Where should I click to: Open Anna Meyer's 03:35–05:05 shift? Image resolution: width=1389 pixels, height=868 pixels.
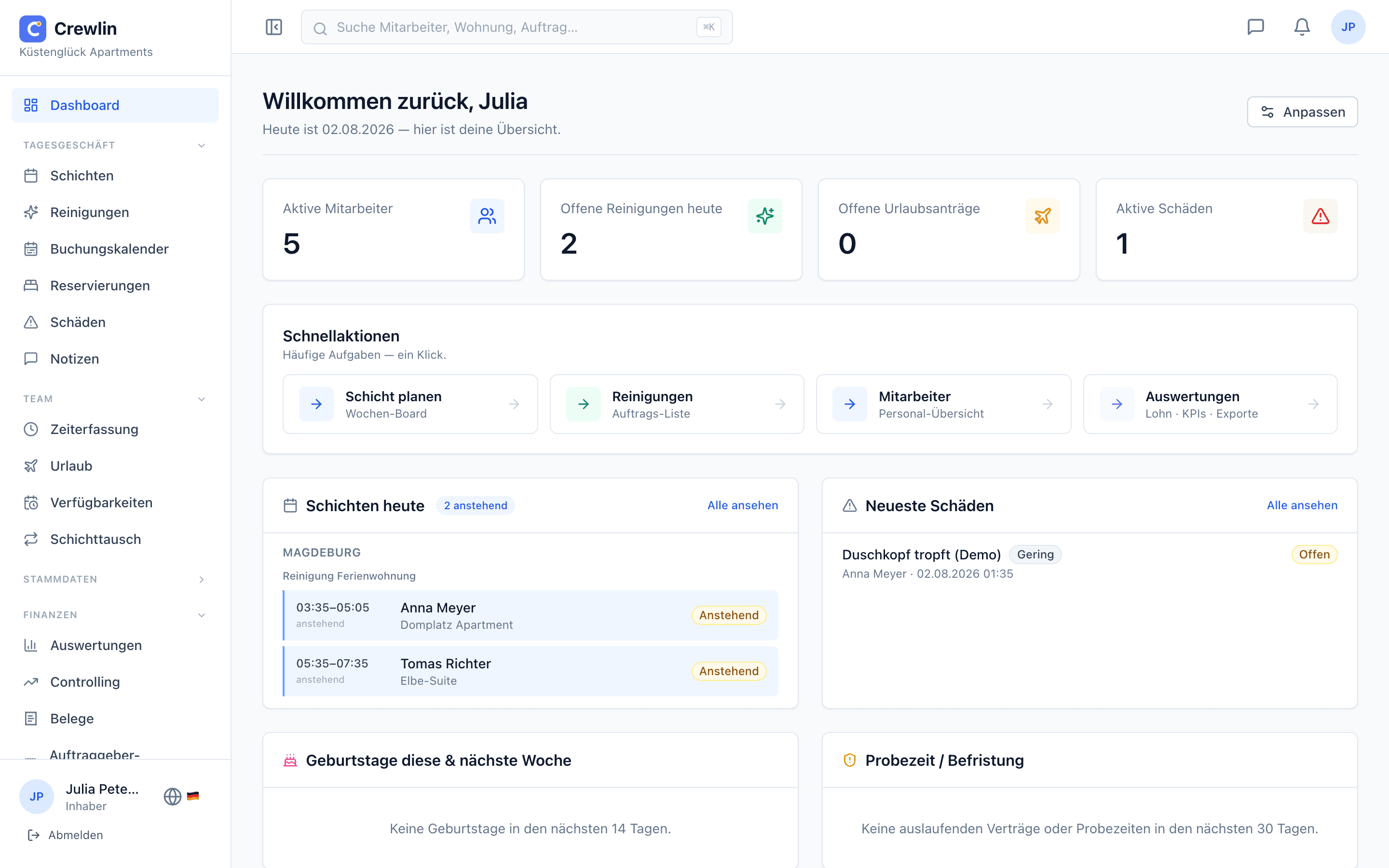(531, 615)
